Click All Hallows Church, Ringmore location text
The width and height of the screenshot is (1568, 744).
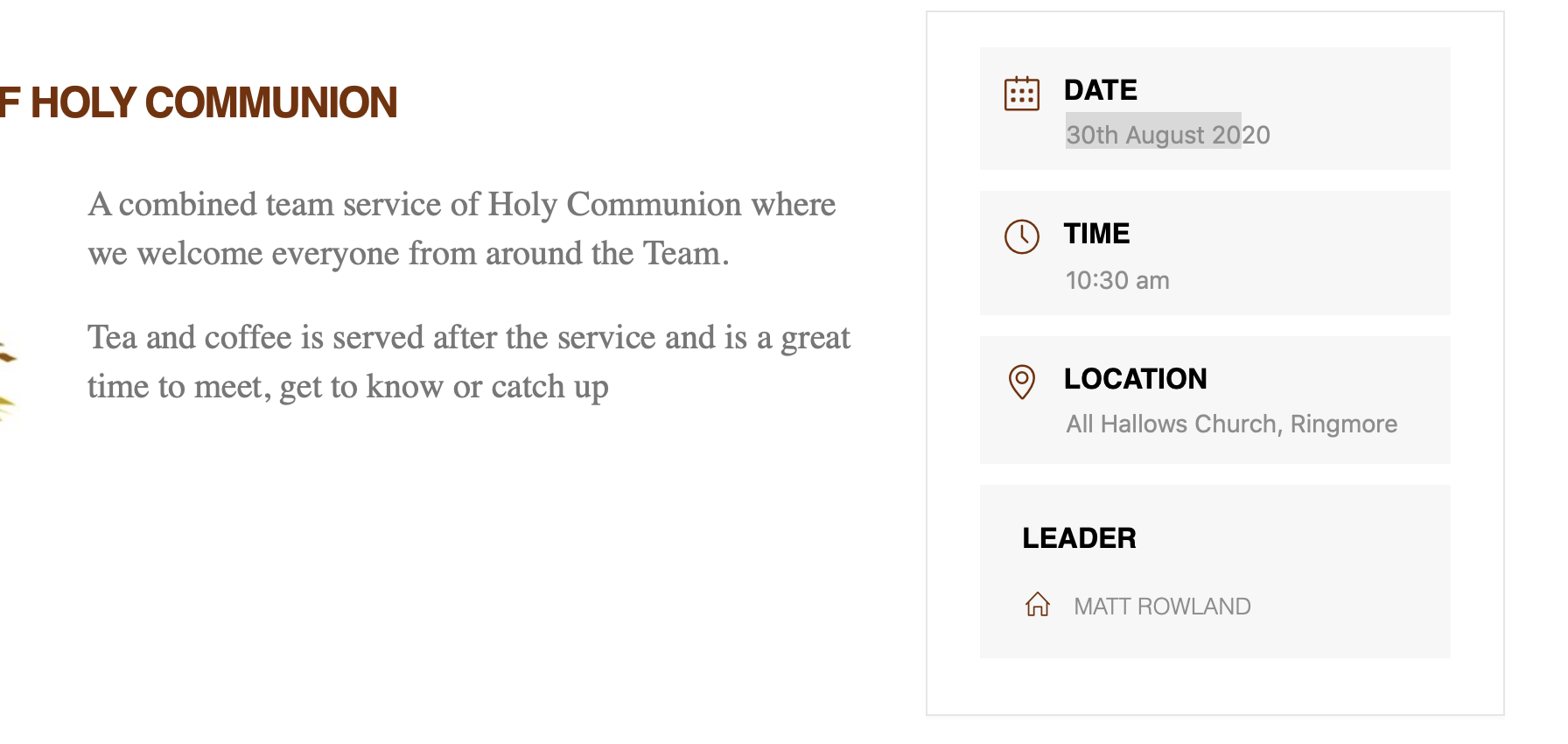click(x=1231, y=425)
